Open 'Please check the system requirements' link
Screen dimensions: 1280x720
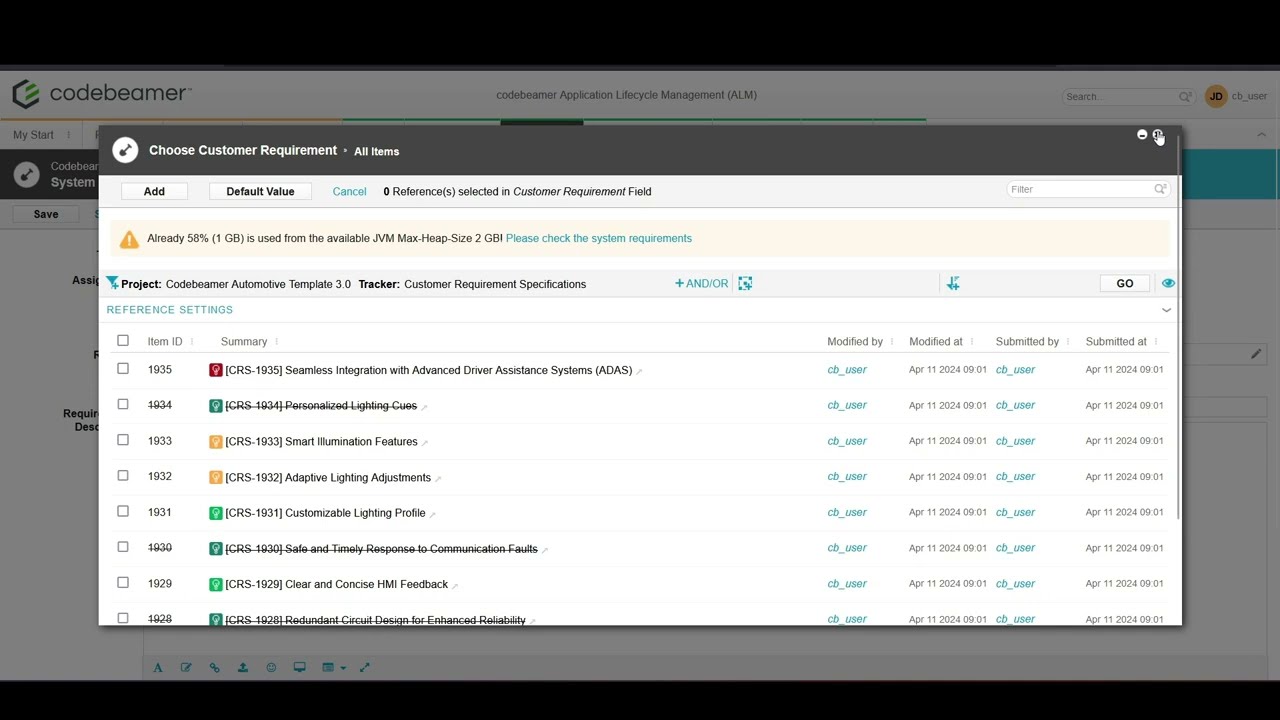[599, 238]
